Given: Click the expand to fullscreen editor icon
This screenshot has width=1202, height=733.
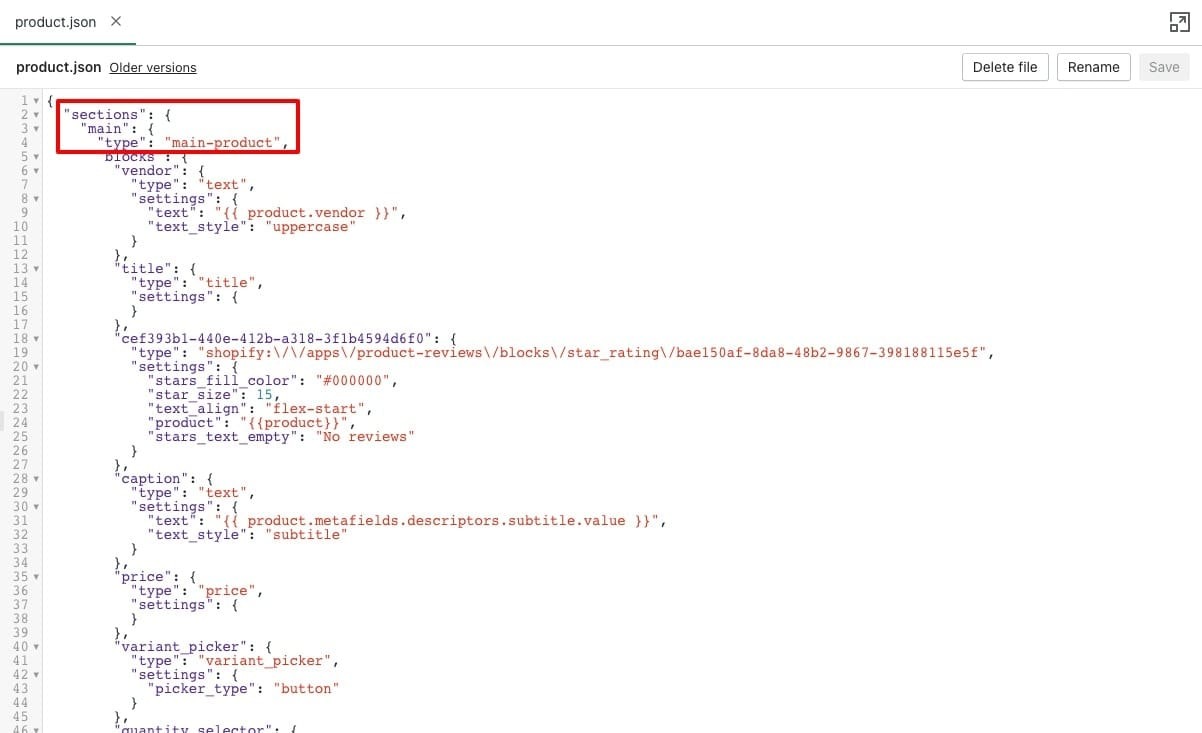Looking at the screenshot, I should 1180,21.
